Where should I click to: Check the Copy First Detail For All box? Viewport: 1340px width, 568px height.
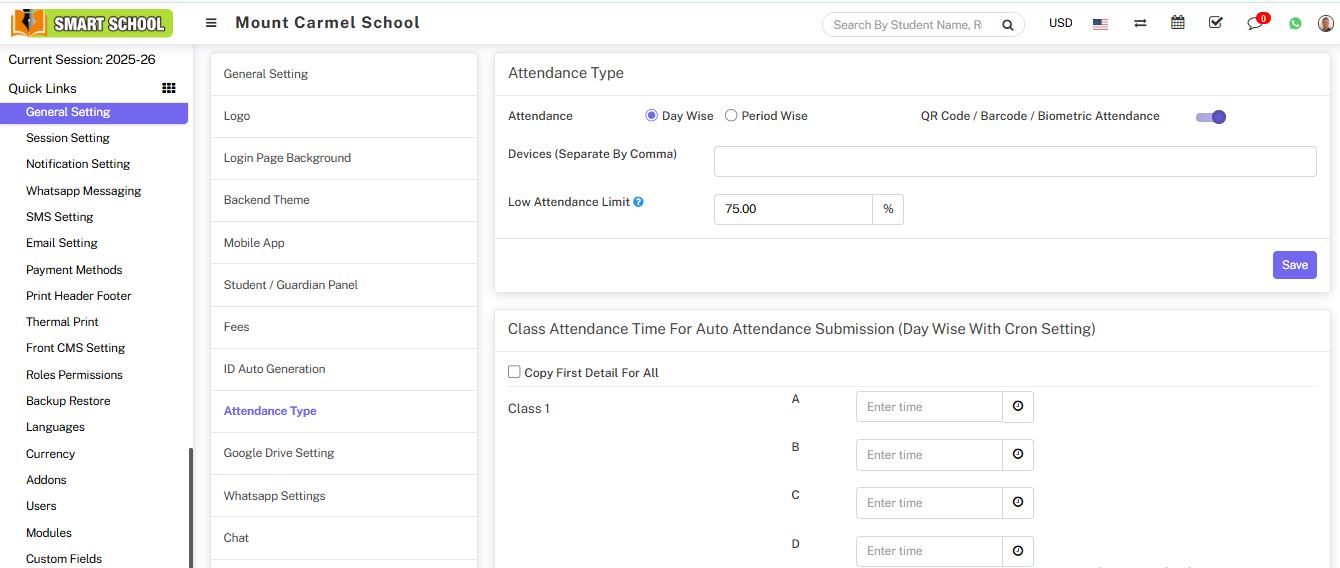[x=514, y=372]
